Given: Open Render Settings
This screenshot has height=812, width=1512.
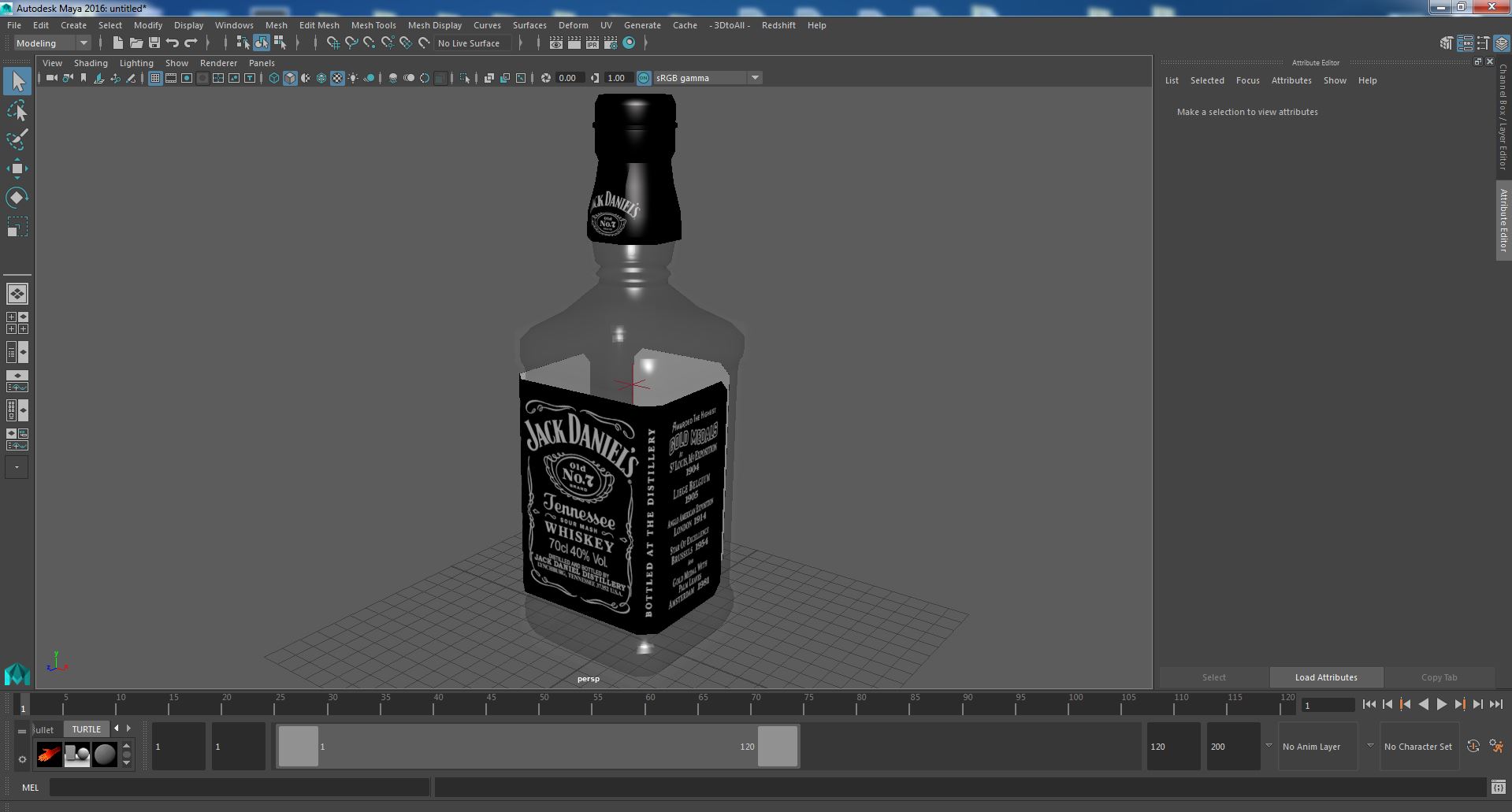Looking at the screenshot, I should 610,43.
